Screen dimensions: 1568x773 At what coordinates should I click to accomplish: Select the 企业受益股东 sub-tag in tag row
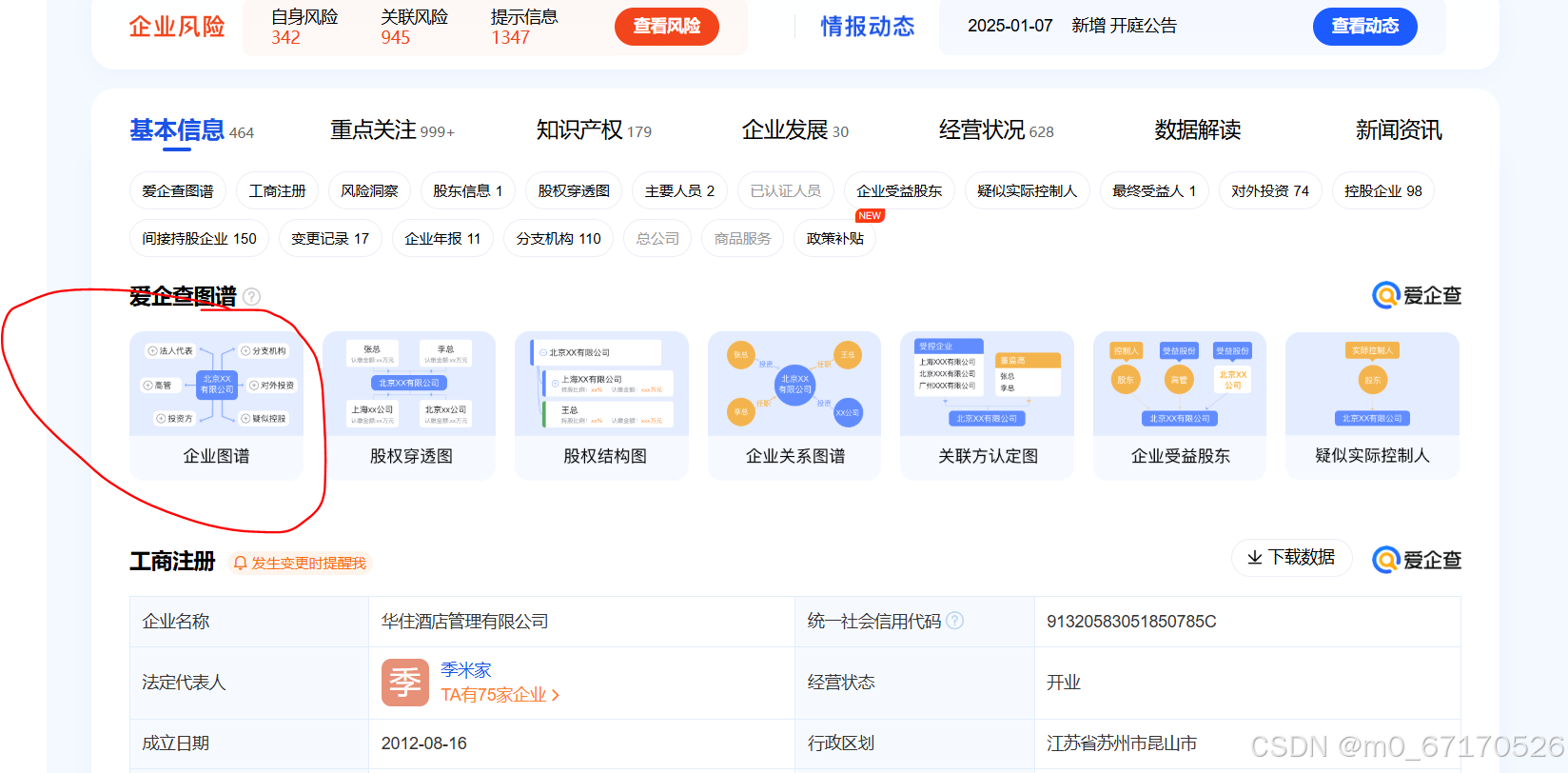[x=899, y=191]
